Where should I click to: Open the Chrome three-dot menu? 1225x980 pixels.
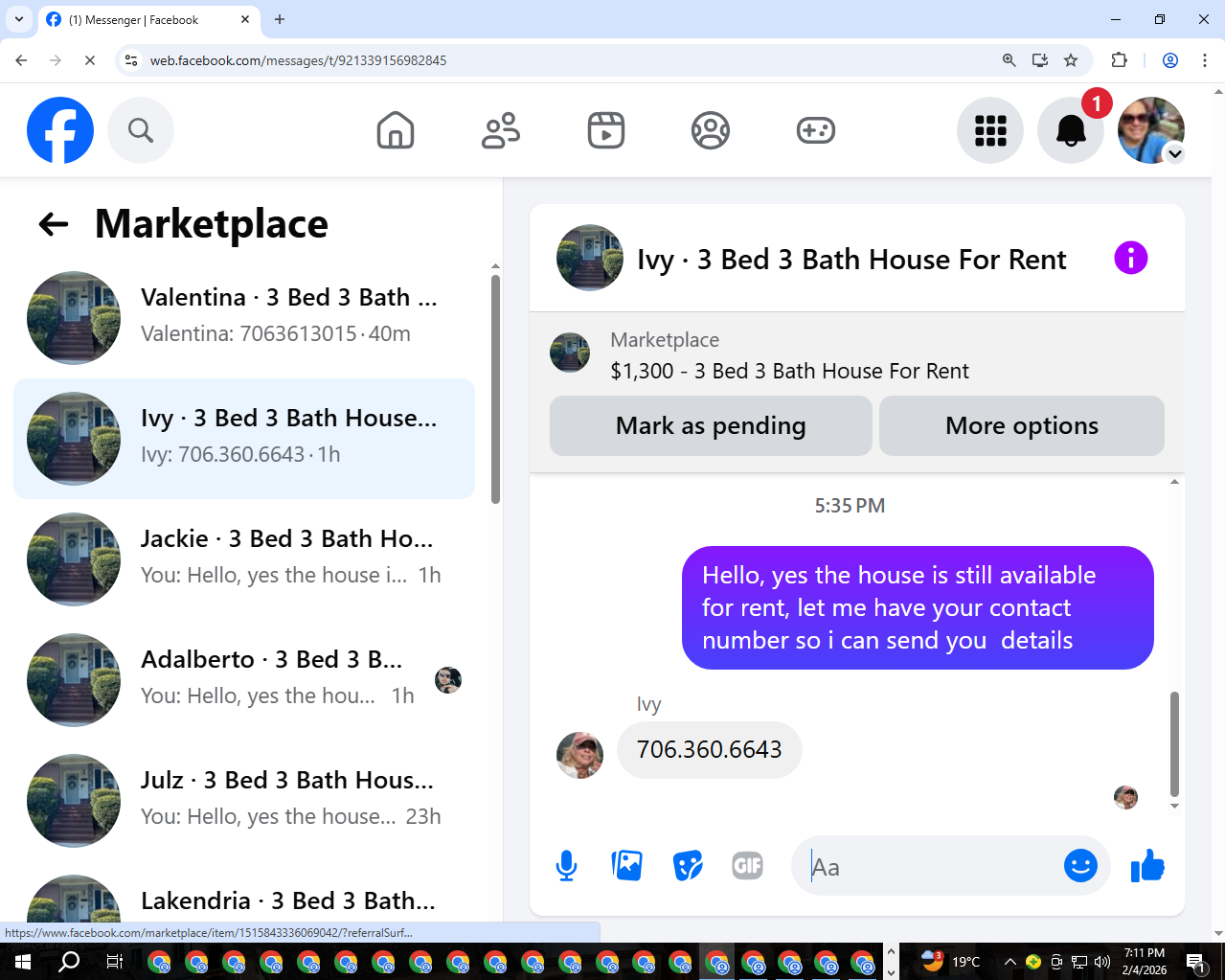(x=1205, y=60)
